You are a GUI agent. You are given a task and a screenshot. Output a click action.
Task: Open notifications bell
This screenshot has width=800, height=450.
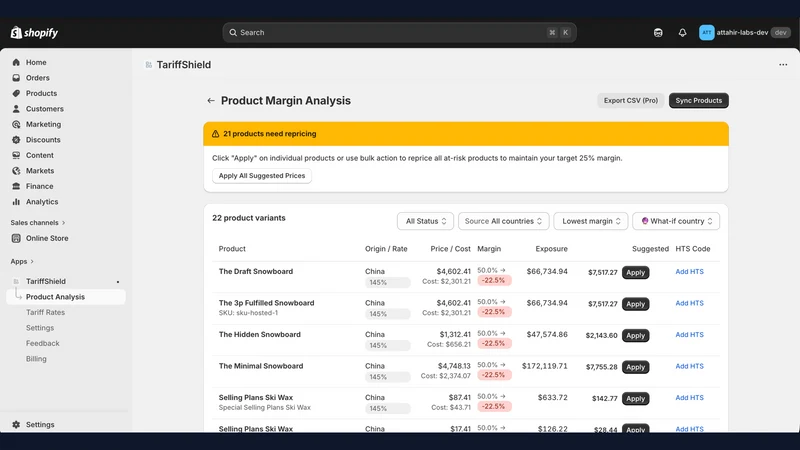pos(682,33)
